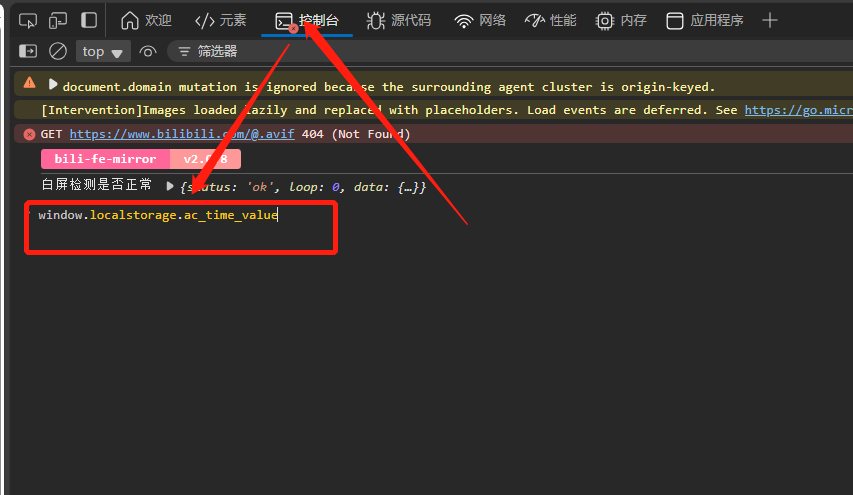This screenshot has width=853, height=495.
Task: Switch to the 网络 (Network) tab
Action: (x=480, y=20)
